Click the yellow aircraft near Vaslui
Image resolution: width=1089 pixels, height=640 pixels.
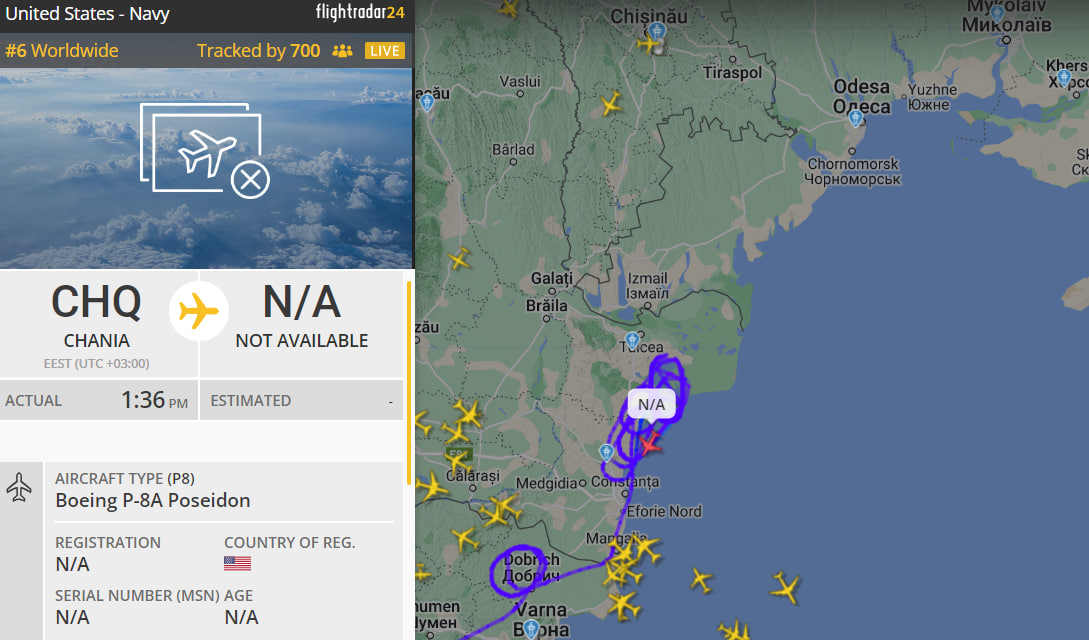[610, 104]
